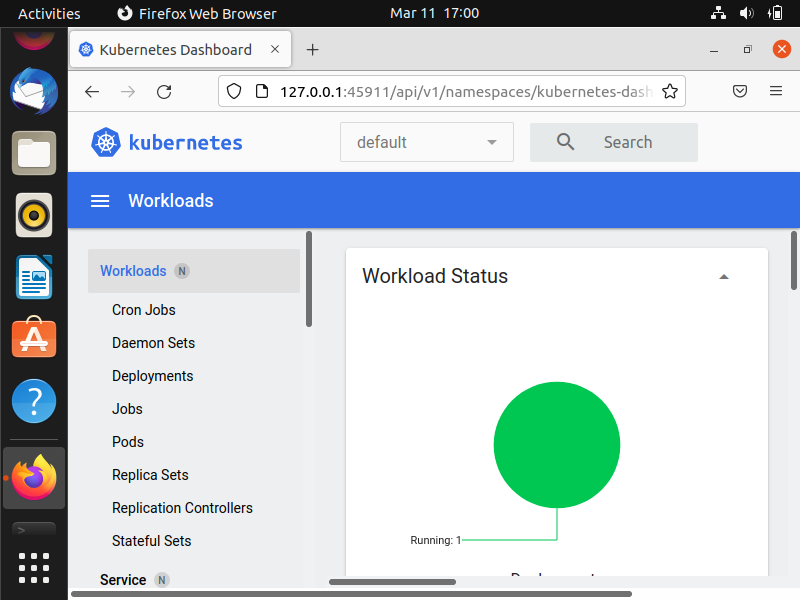Click the sidebar vertical scrollbar

click(x=309, y=279)
